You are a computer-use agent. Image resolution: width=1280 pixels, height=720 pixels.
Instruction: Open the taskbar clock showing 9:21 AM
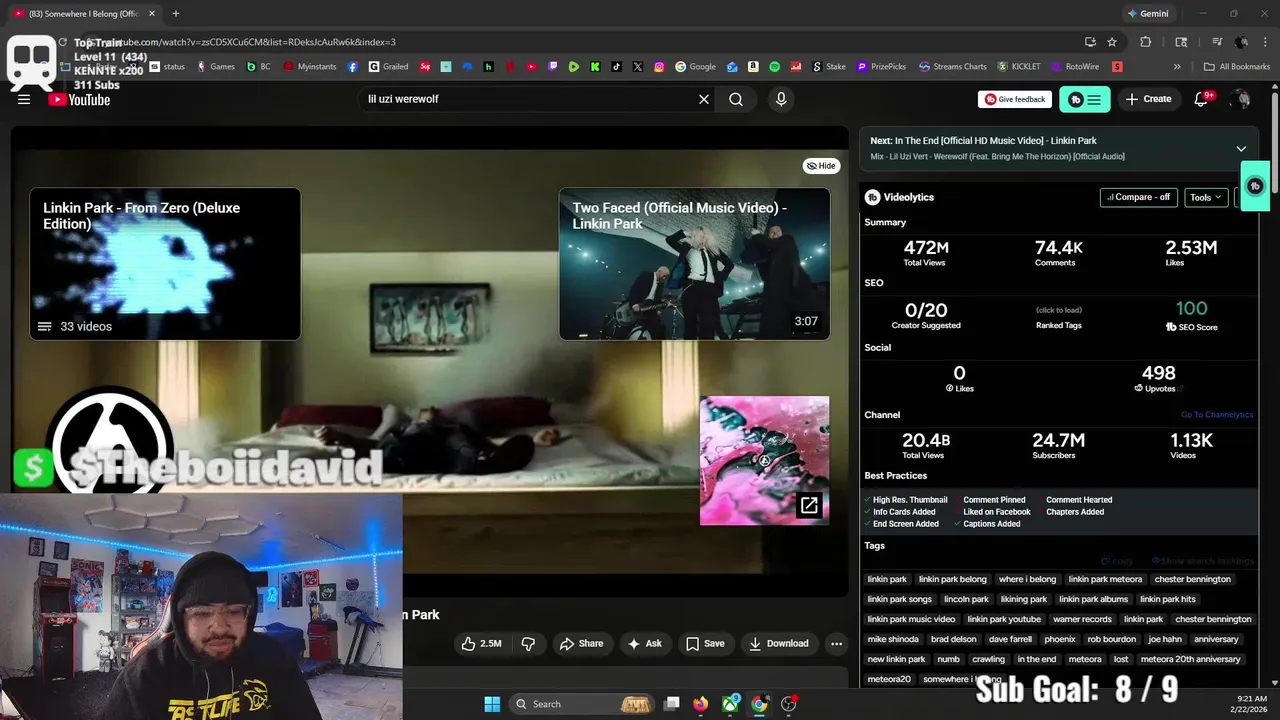pos(1251,704)
